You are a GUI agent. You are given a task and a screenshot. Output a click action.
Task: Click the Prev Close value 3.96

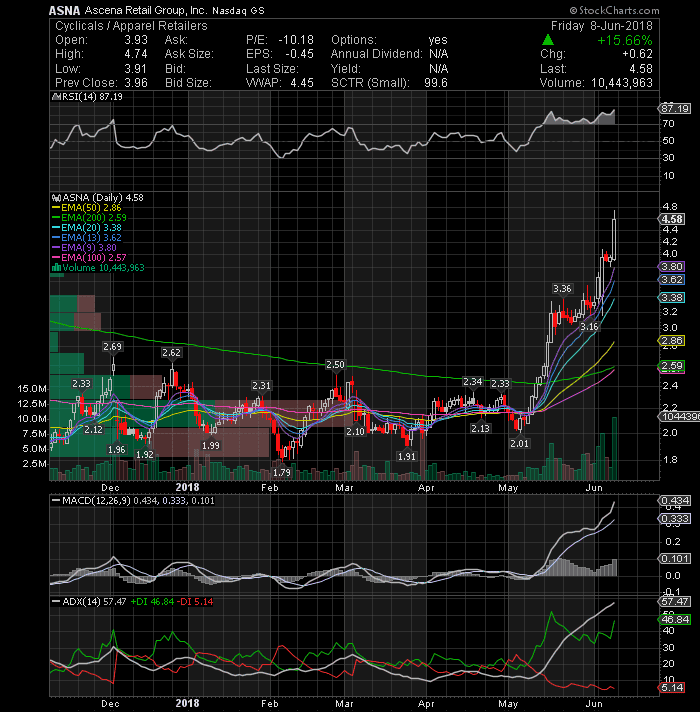pyautogui.click(x=136, y=83)
